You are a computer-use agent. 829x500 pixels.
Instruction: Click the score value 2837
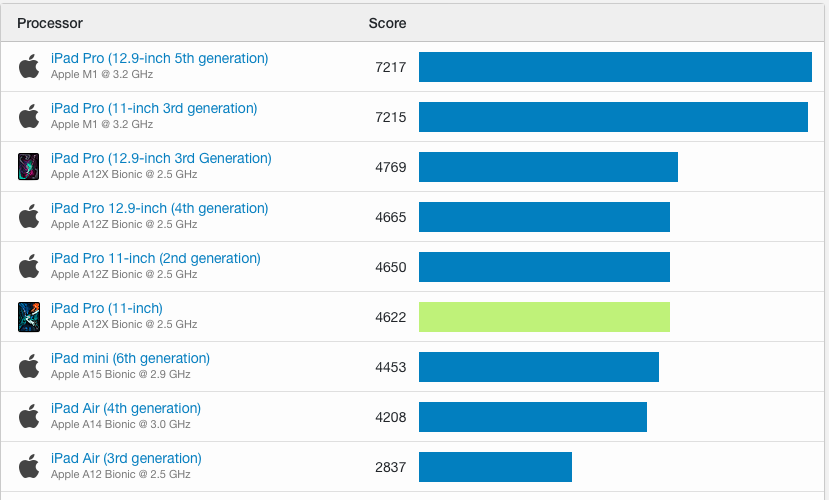391,467
